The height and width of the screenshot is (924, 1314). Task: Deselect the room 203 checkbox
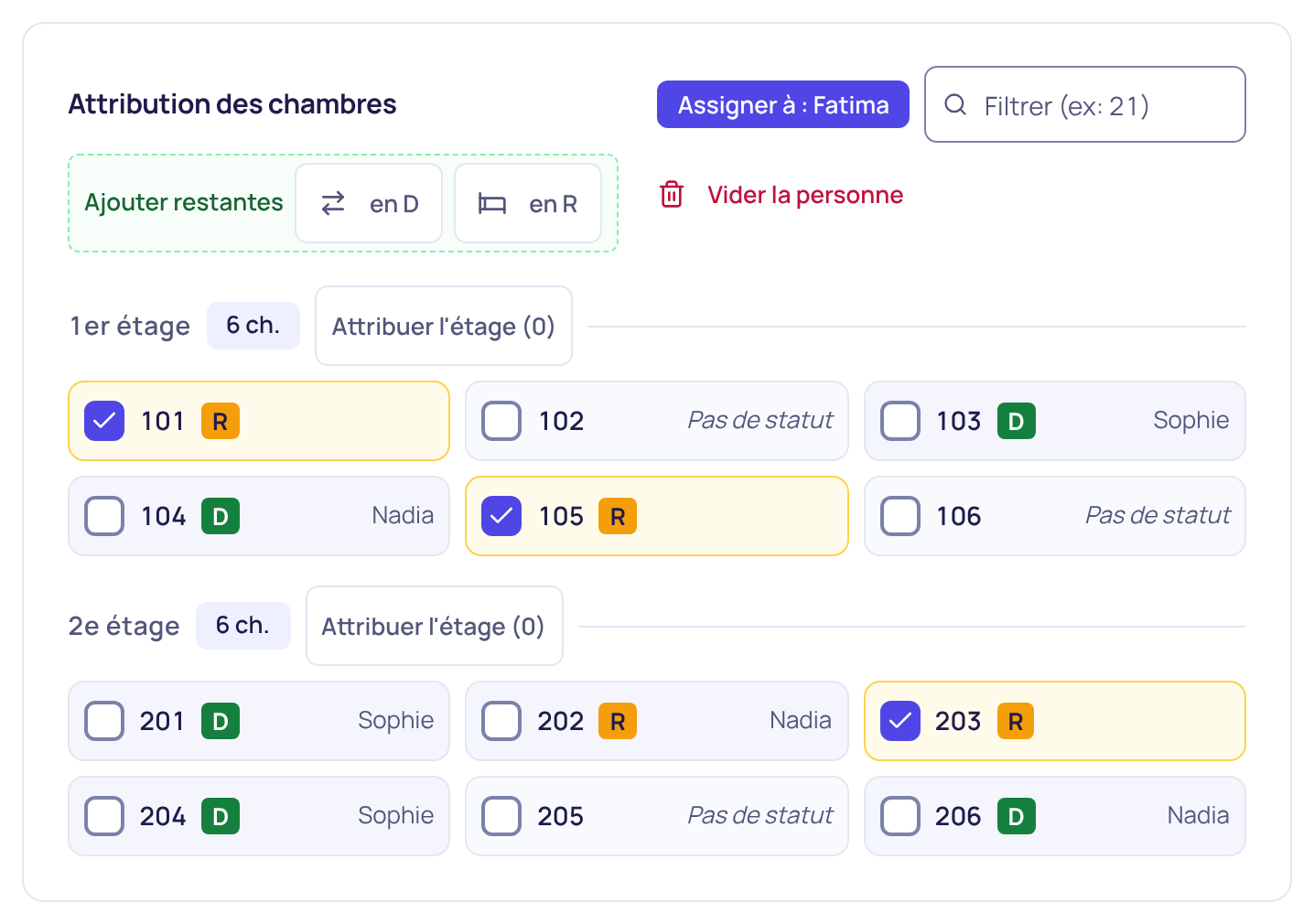(900, 721)
